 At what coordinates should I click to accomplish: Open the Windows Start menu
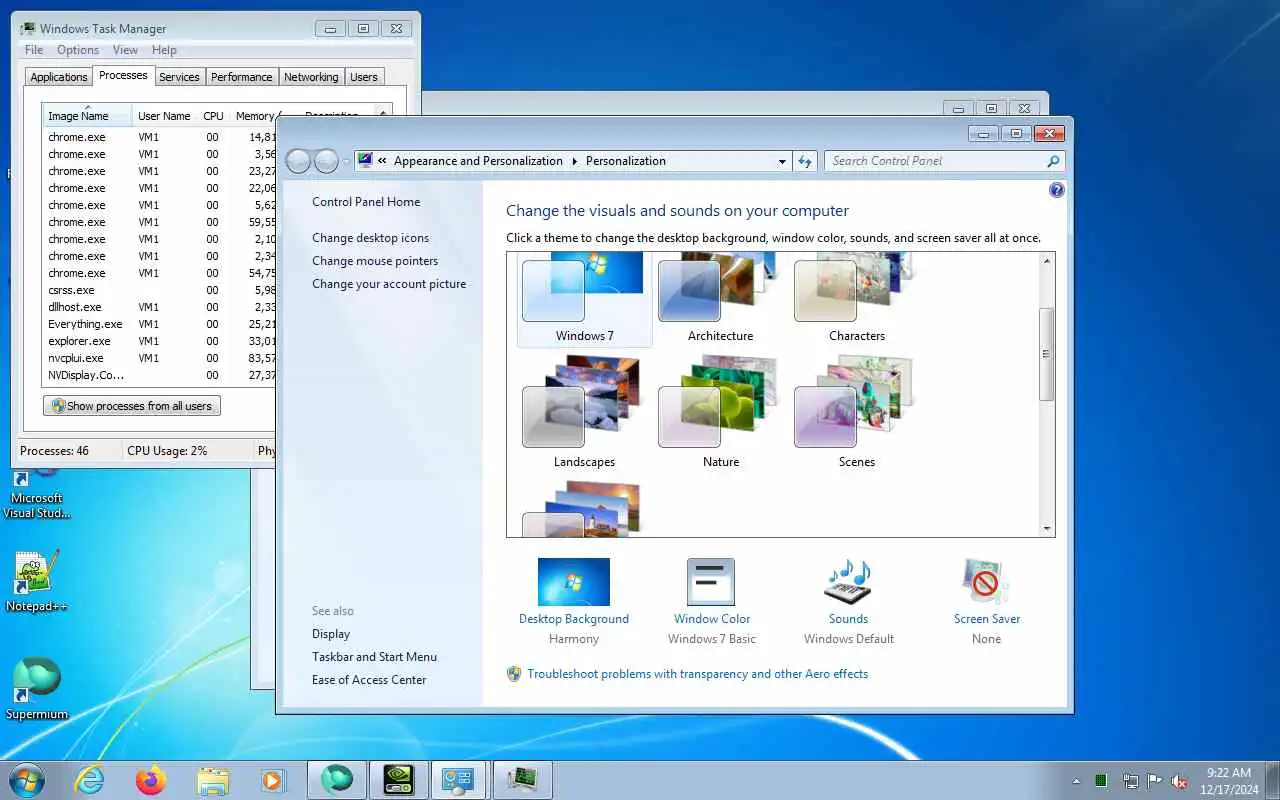pyautogui.click(x=26, y=780)
